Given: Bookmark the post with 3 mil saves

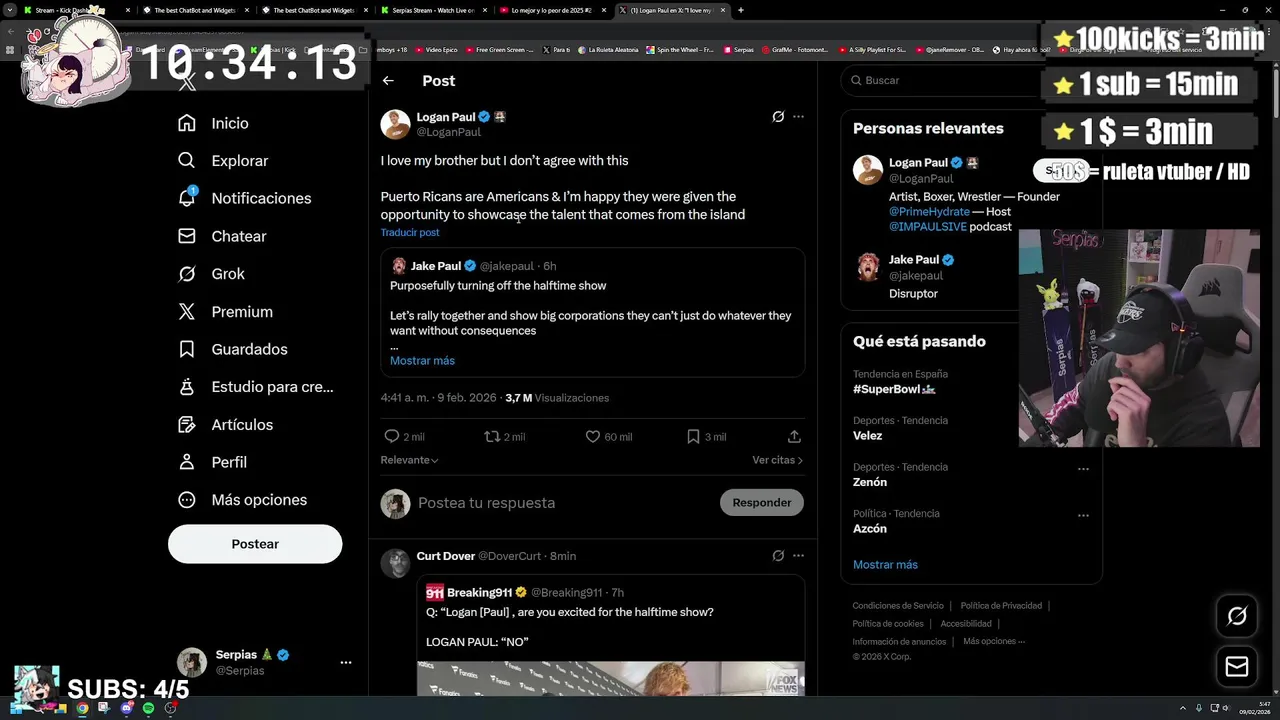Looking at the screenshot, I should point(693,436).
